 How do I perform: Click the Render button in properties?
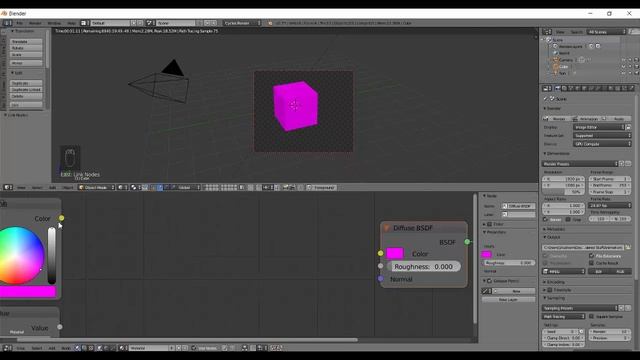(556, 118)
